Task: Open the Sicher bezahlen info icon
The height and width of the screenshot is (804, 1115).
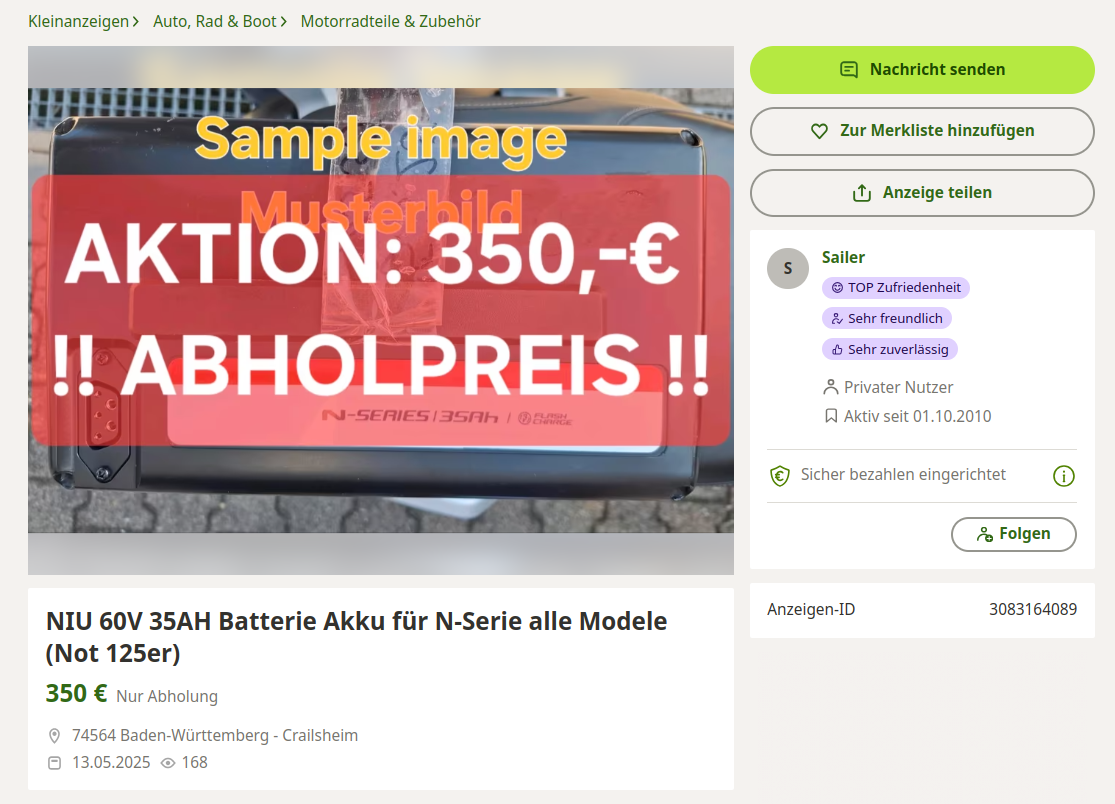Action: click(x=1063, y=476)
